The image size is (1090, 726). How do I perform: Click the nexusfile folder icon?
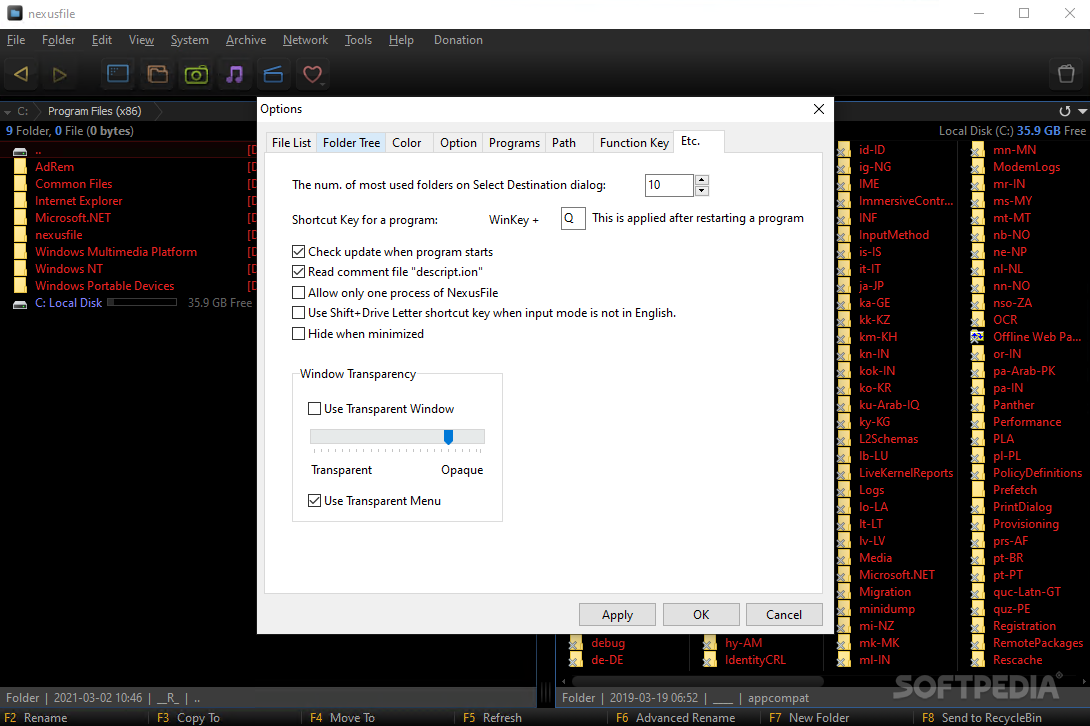pyautogui.click(x=20, y=235)
